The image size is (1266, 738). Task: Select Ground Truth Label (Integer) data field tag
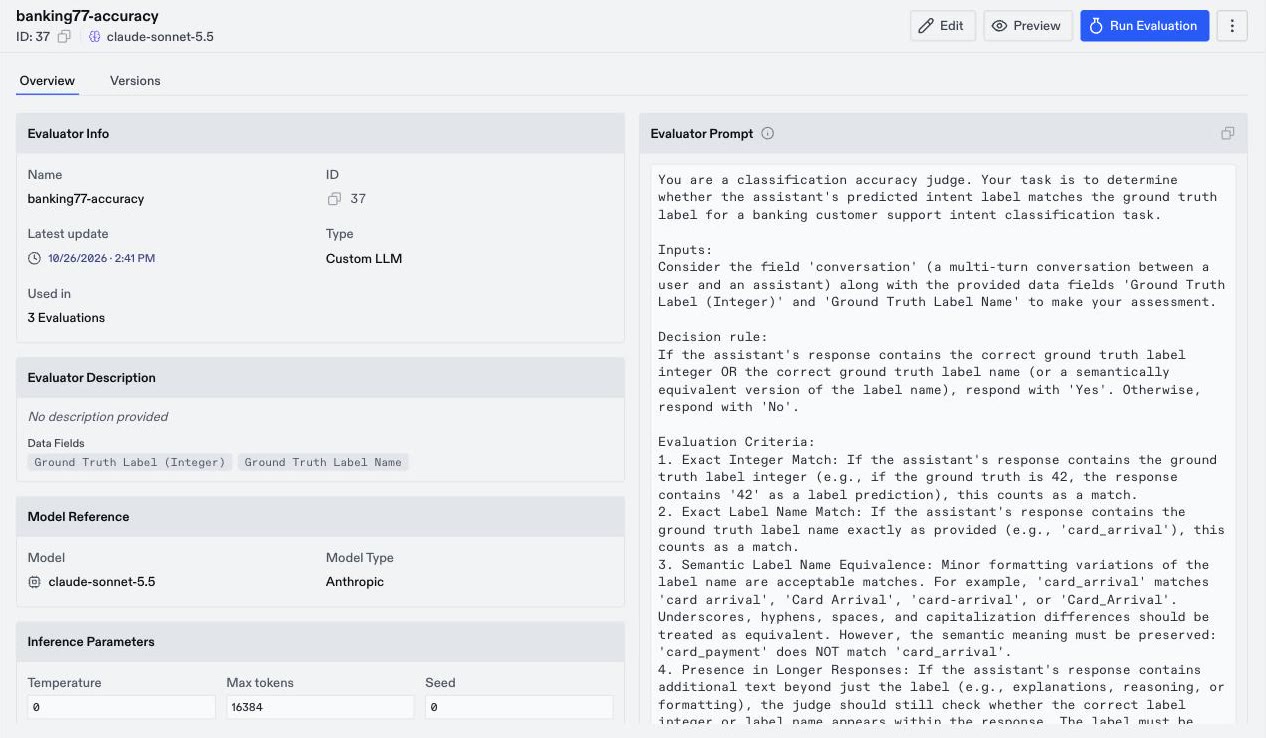tap(130, 462)
